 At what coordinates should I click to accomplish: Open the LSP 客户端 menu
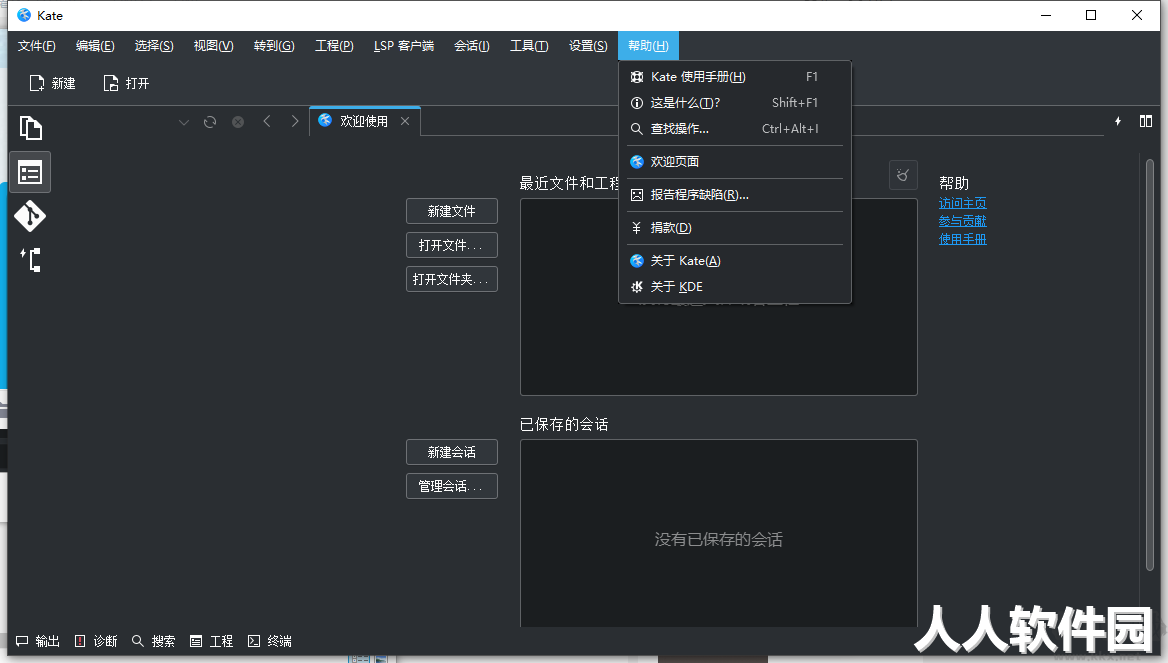click(x=404, y=45)
